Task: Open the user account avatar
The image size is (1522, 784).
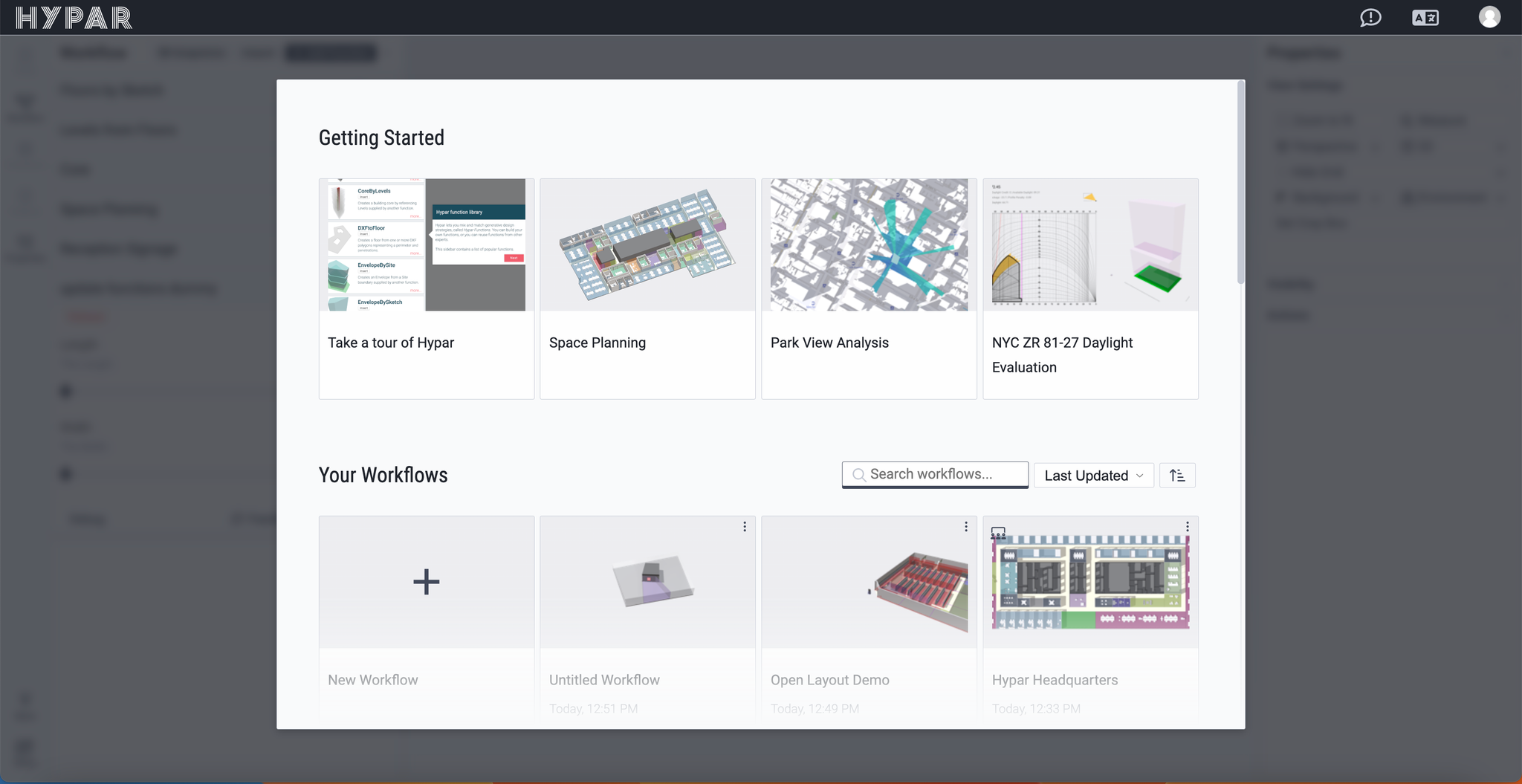Action: 1489,17
